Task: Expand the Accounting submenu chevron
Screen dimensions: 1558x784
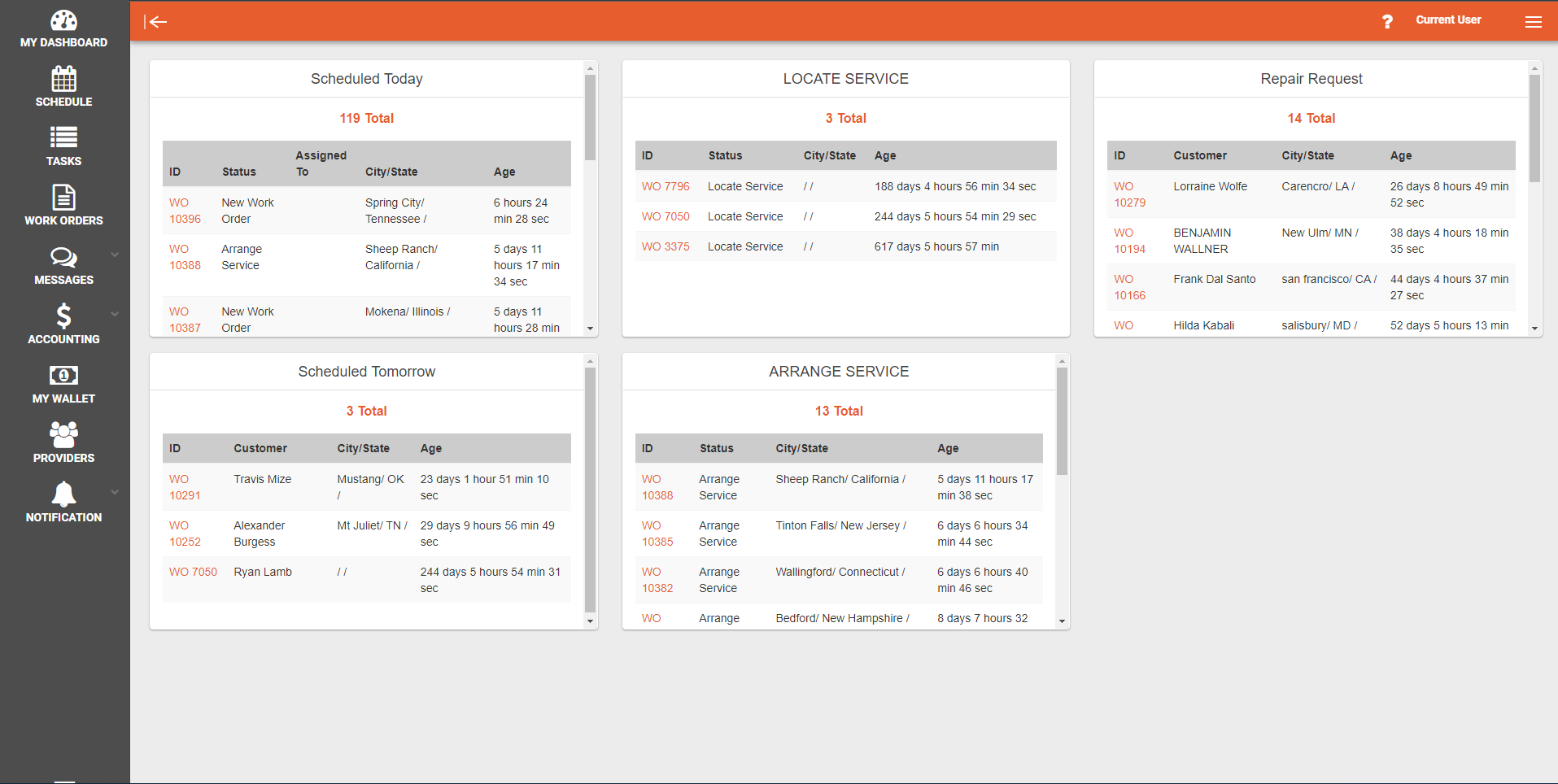Action: tap(115, 314)
